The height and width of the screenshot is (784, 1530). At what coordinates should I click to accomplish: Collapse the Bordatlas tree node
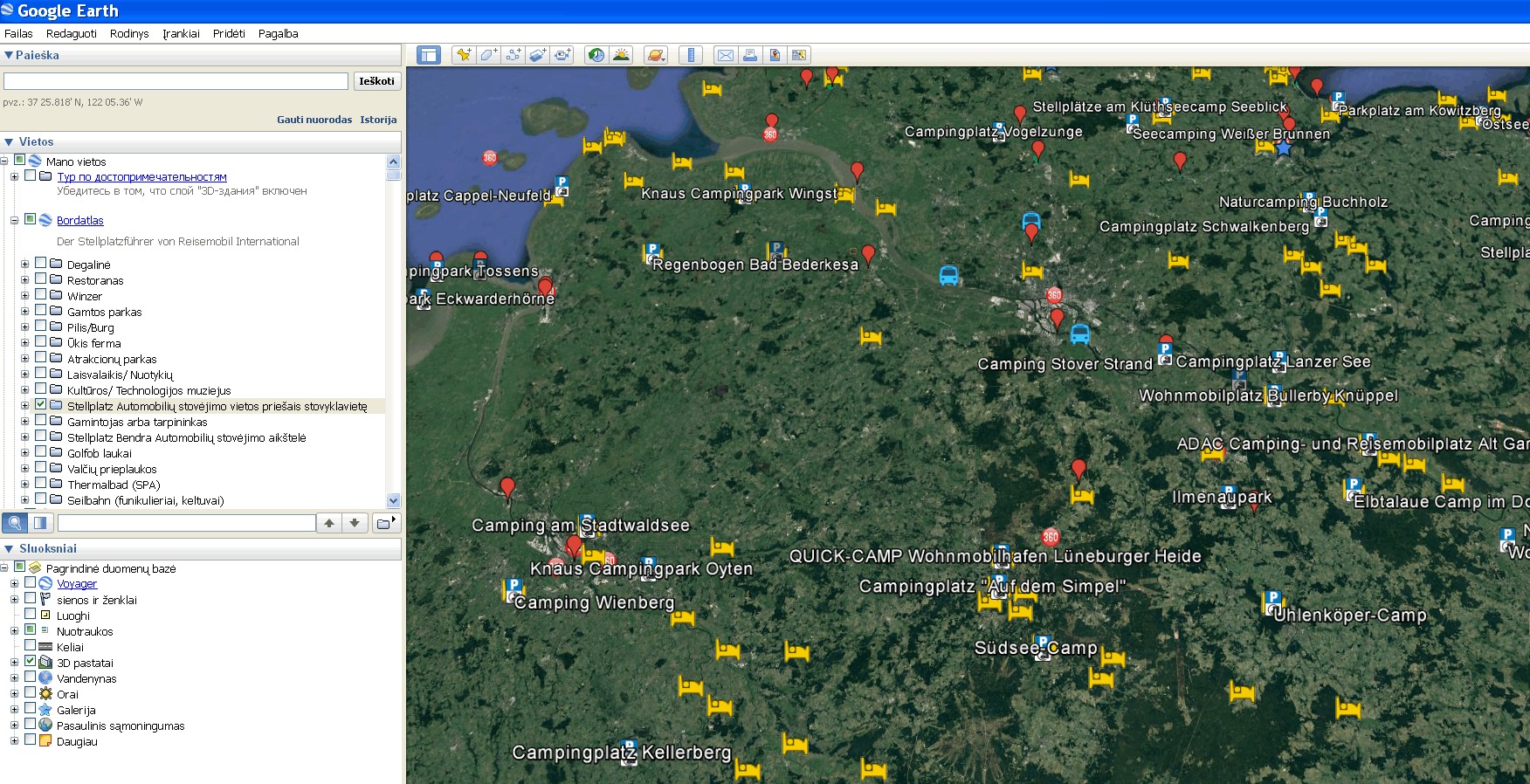[14, 220]
